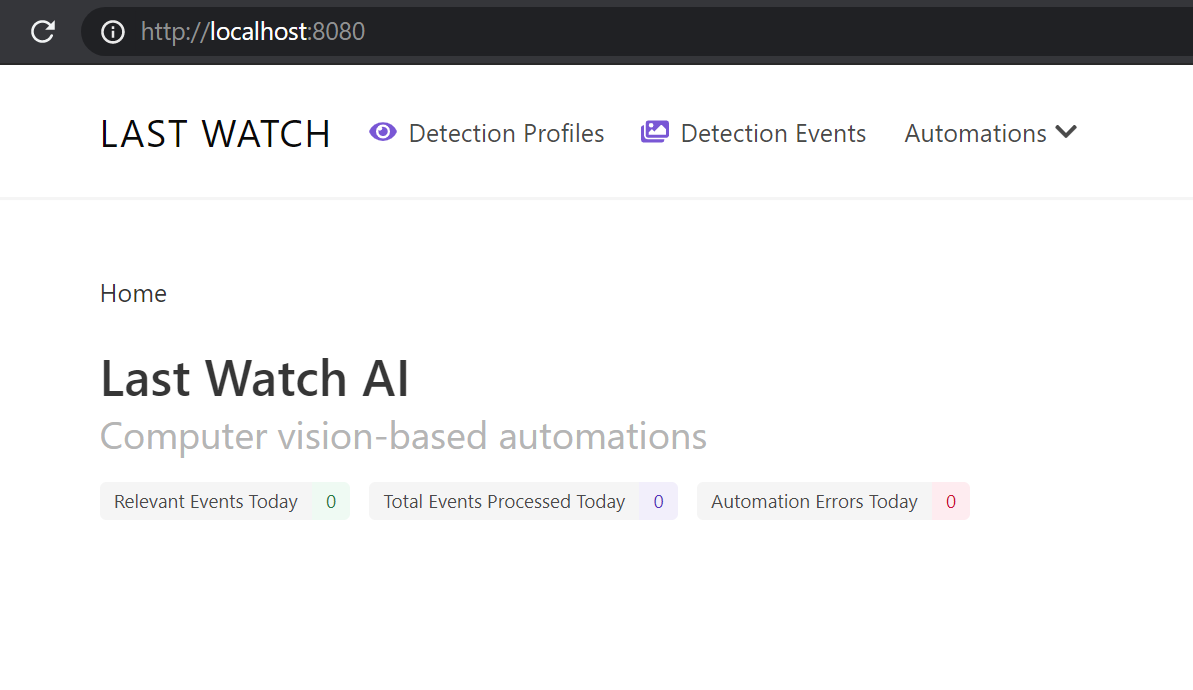Click the Computer vision-based automations subtitle
This screenshot has width=1193, height=690.
click(403, 436)
